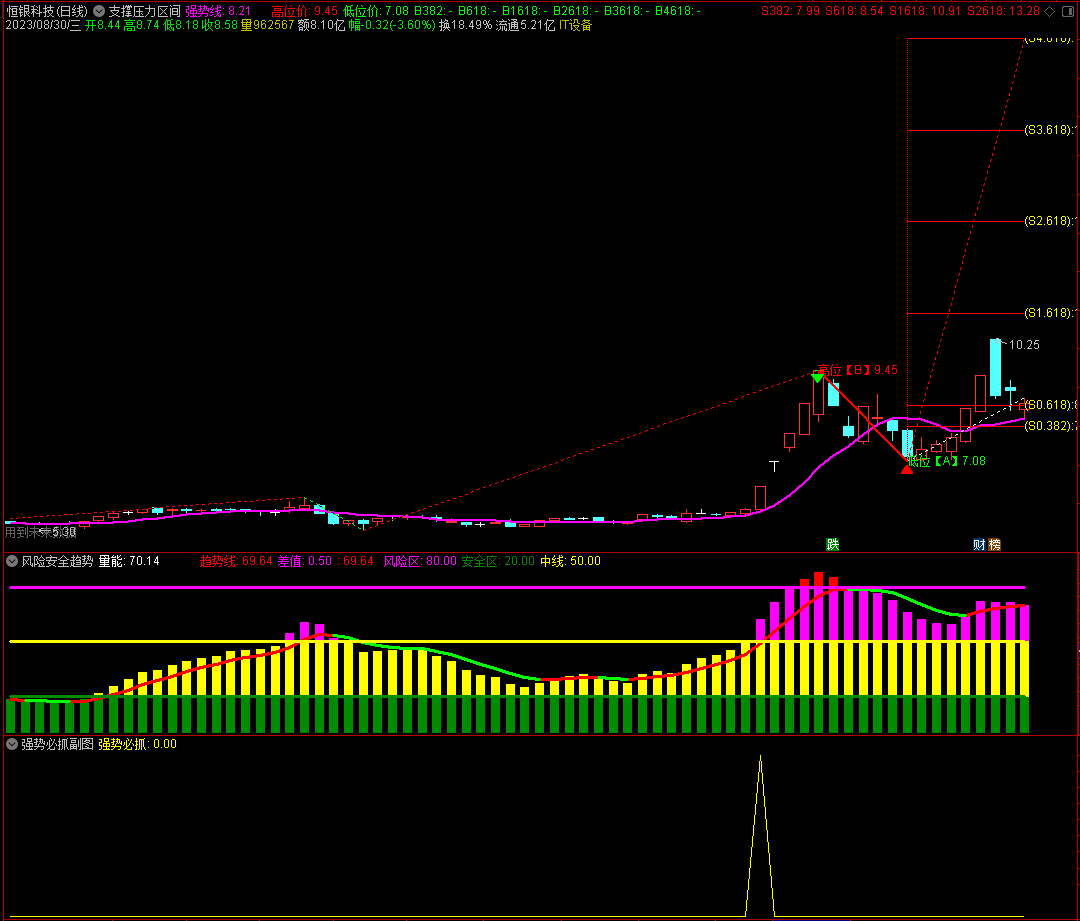Click the 2023/08/30/三 date text
Viewport: 1080px width, 921px height.
[43, 25]
